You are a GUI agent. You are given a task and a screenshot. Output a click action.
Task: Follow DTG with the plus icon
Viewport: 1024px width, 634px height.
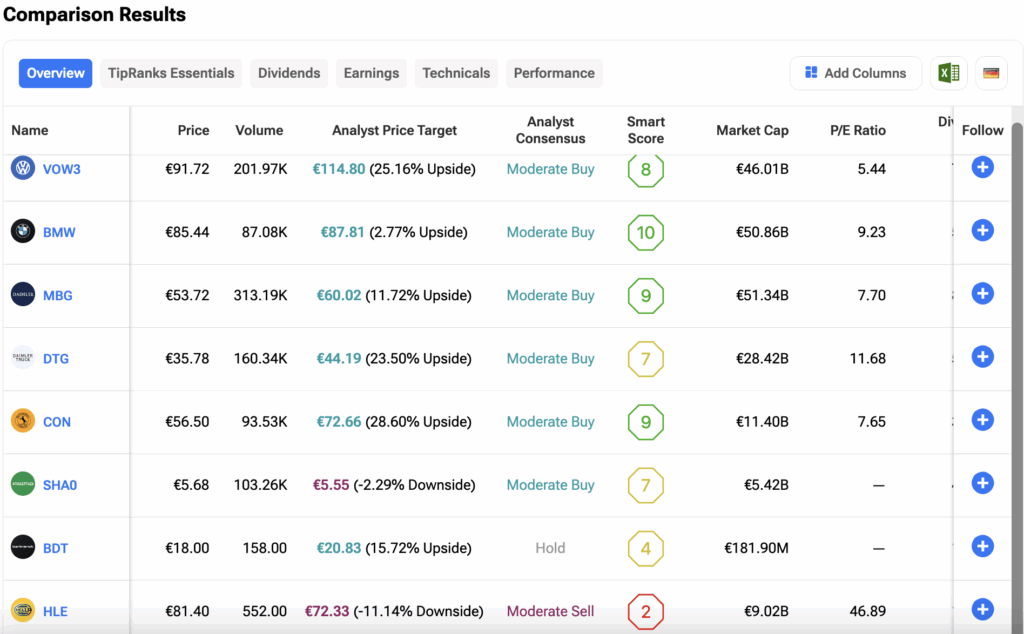click(x=982, y=357)
